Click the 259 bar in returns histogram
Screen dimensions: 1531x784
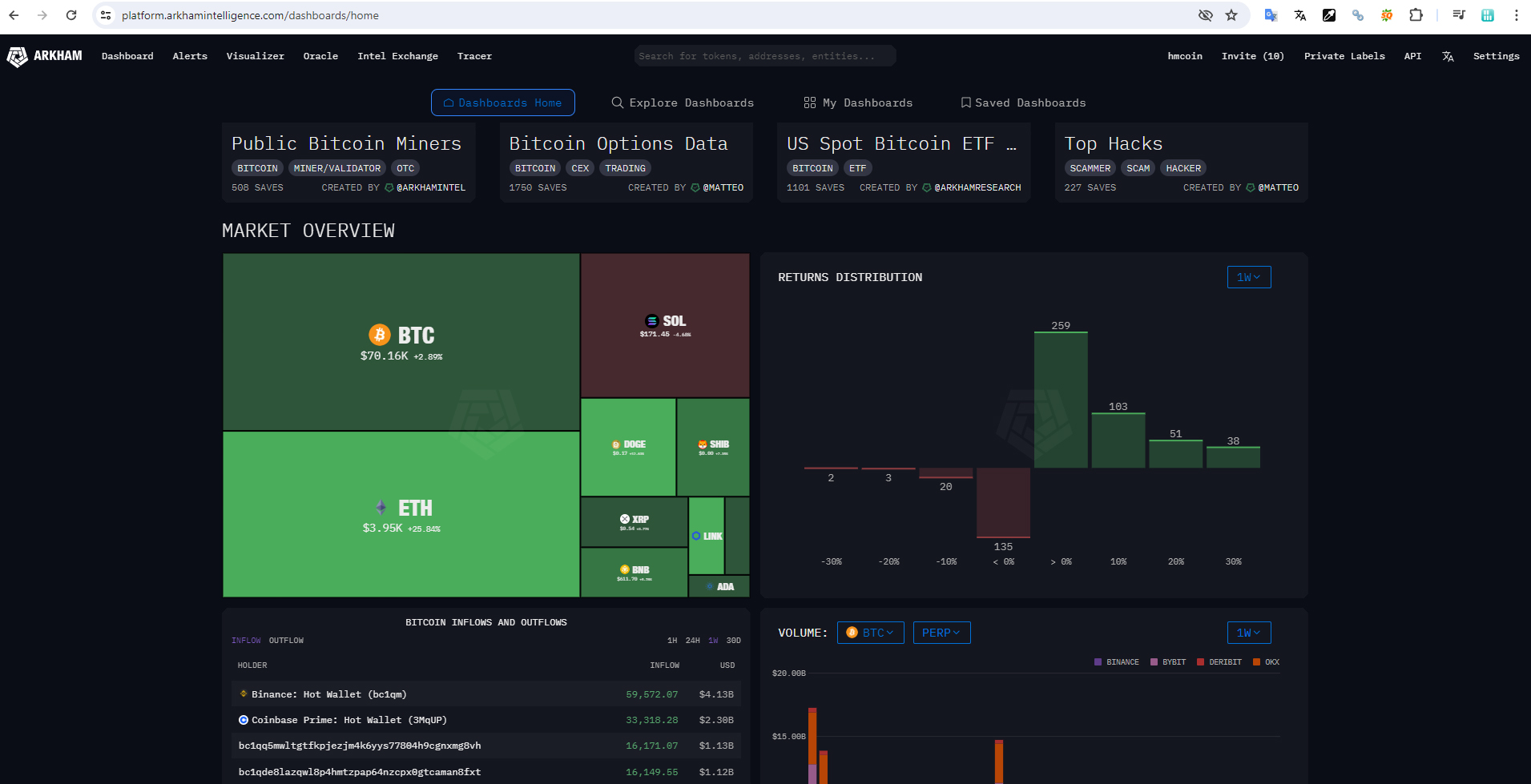[x=1061, y=400]
